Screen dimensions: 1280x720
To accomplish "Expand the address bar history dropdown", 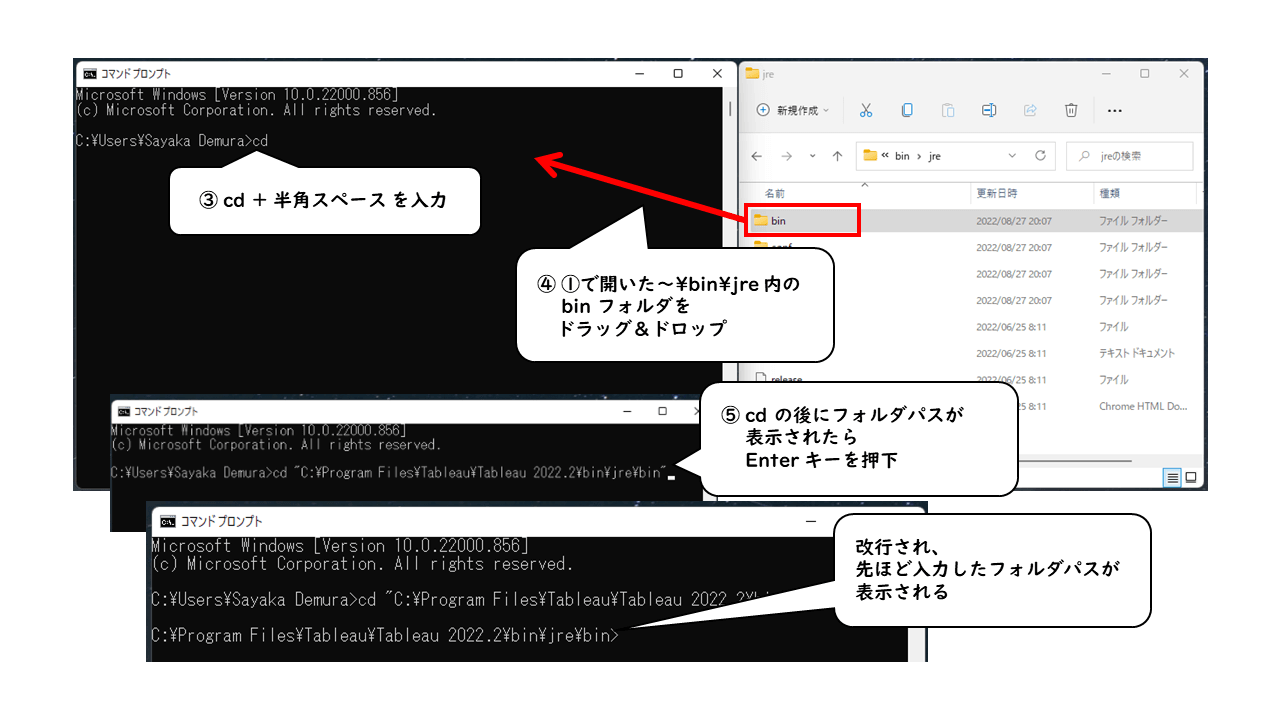I will tap(1012, 156).
